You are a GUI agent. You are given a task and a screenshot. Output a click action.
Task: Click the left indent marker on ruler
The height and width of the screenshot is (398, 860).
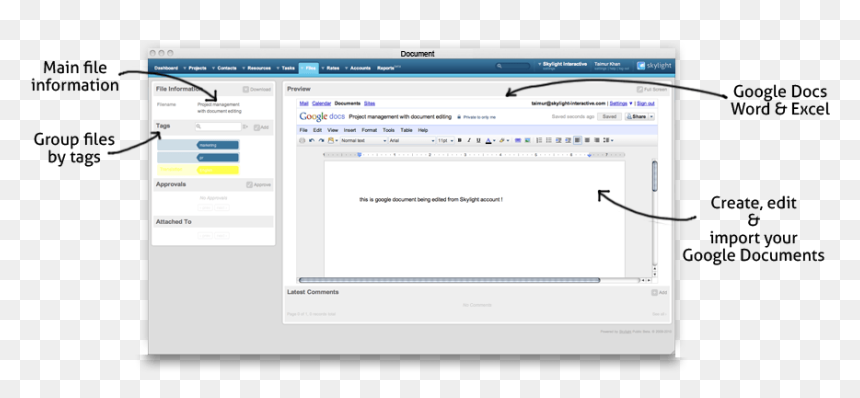[359, 155]
